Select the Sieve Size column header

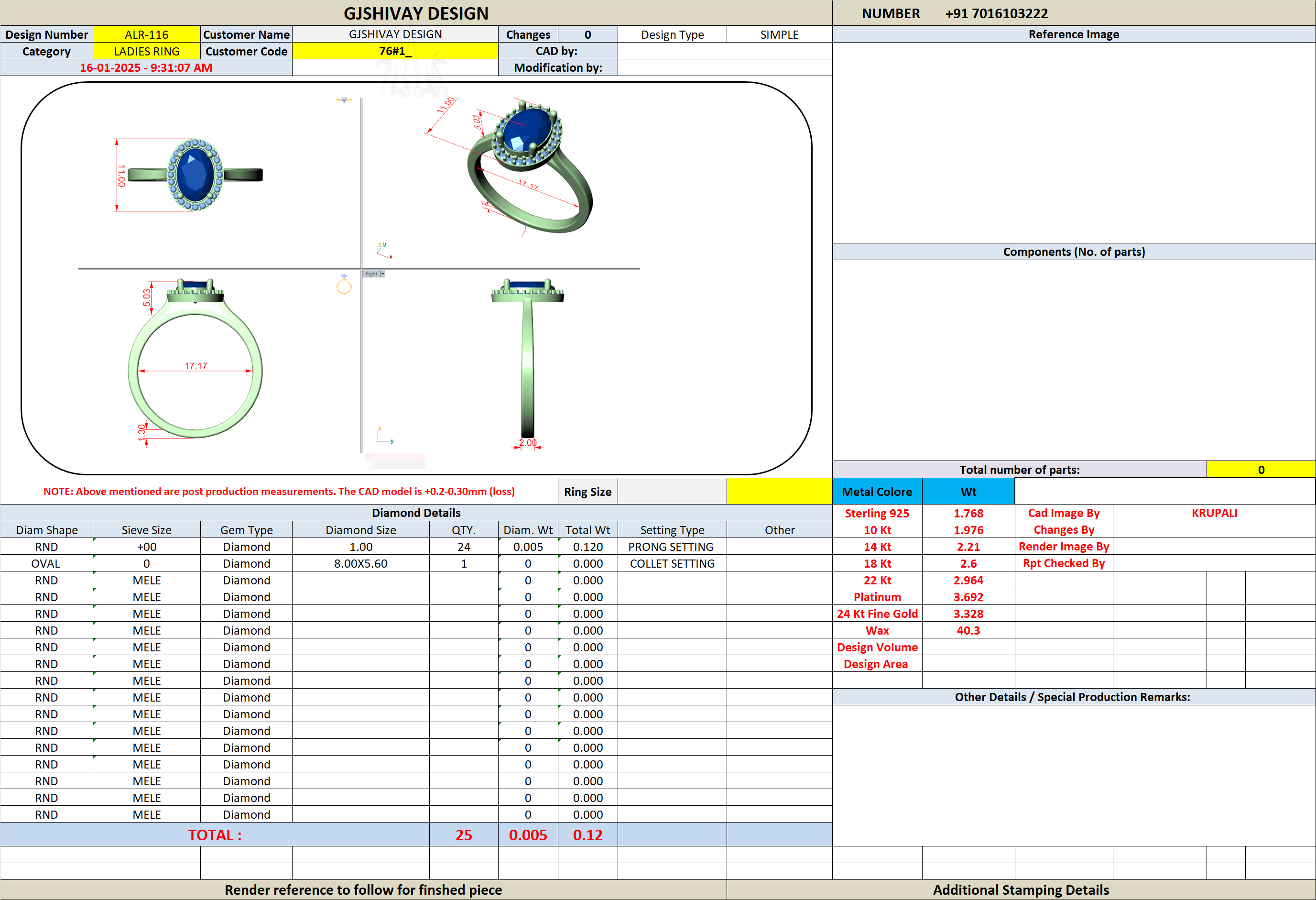[x=147, y=529]
